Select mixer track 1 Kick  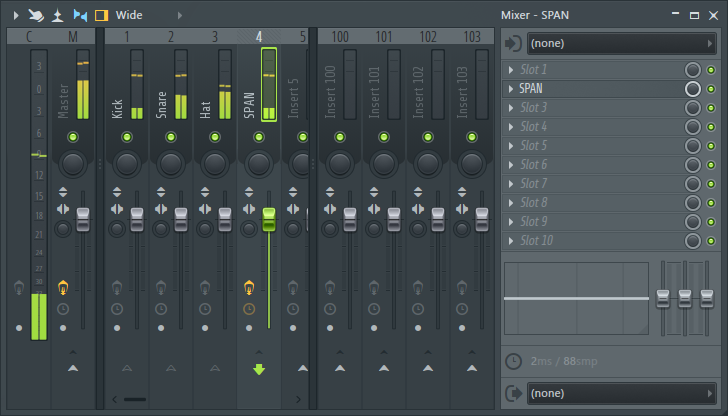(126, 37)
